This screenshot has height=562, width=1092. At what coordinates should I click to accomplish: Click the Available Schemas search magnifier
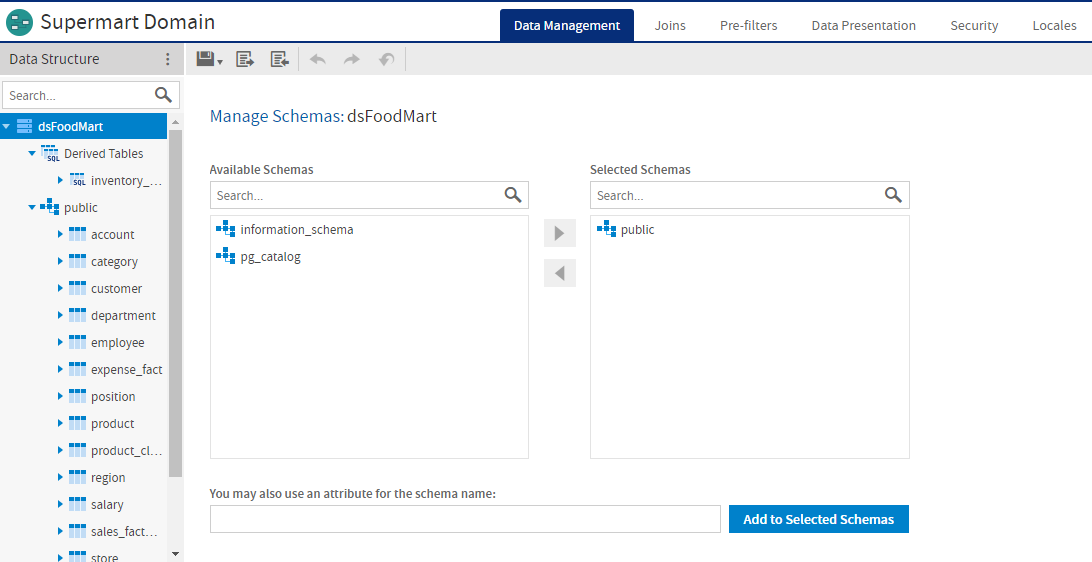coord(513,195)
